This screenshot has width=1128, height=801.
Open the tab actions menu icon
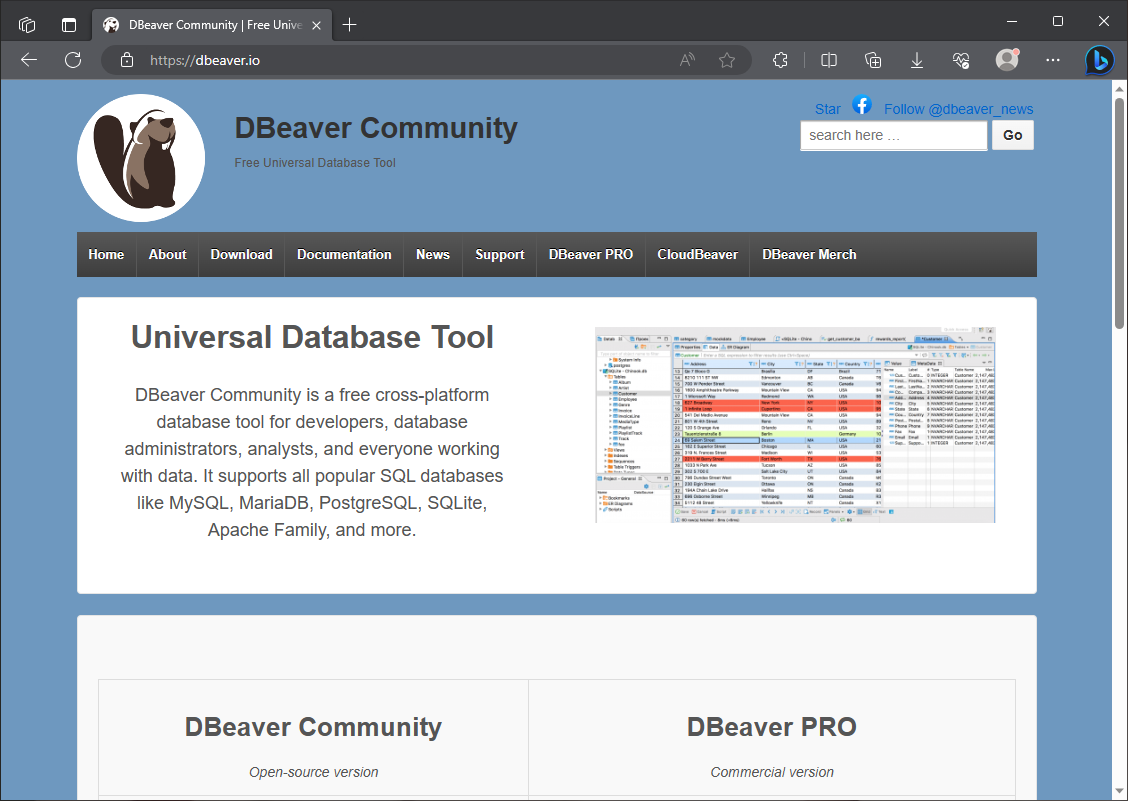(x=69, y=24)
